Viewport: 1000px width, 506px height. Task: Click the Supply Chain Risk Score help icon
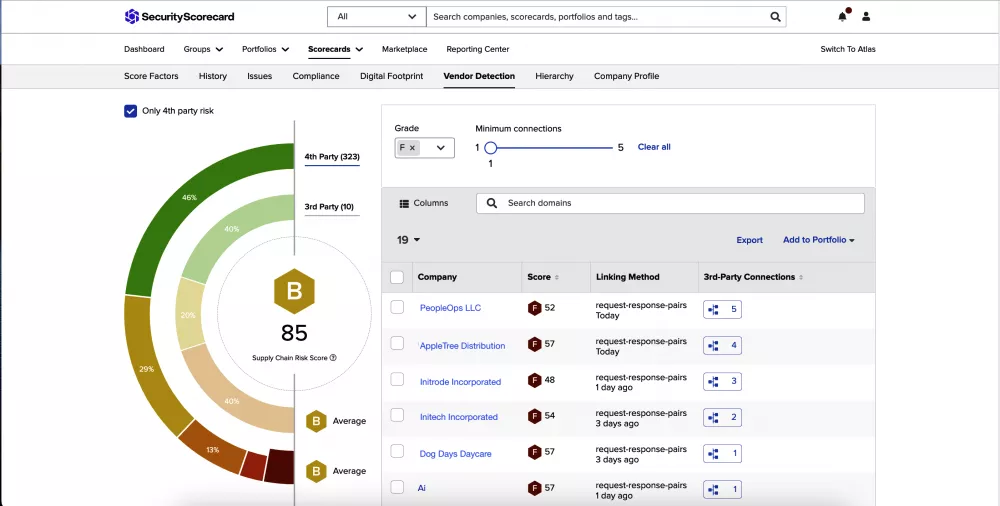pyautogui.click(x=333, y=358)
